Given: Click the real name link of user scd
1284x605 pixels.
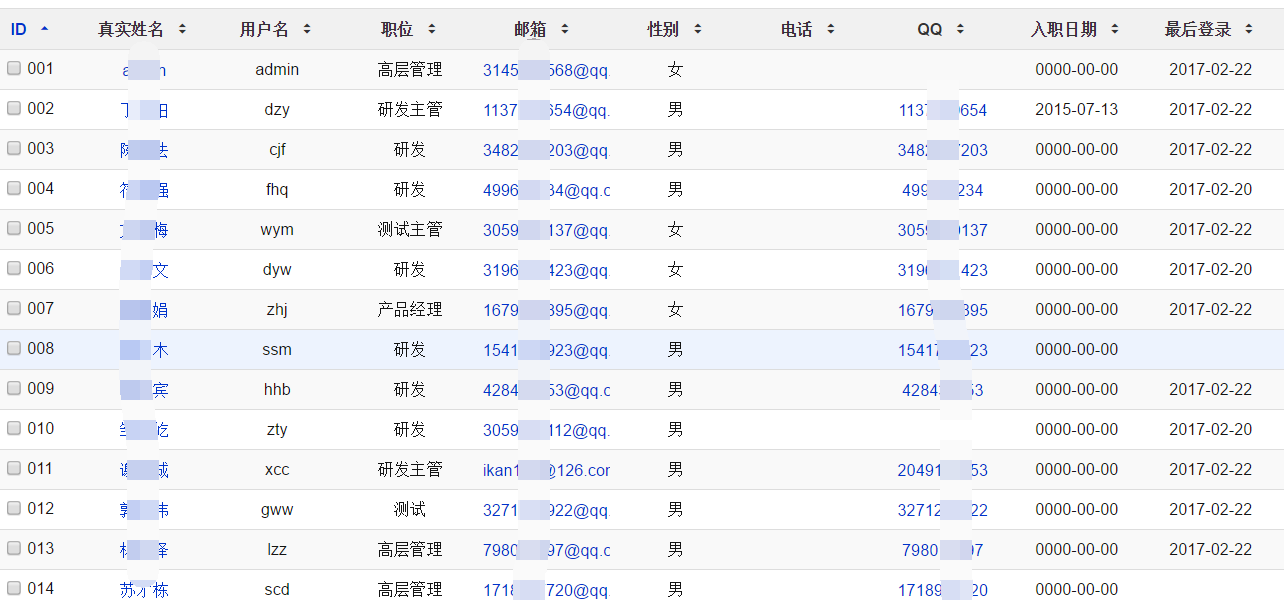Looking at the screenshot, I should point(144,590).
